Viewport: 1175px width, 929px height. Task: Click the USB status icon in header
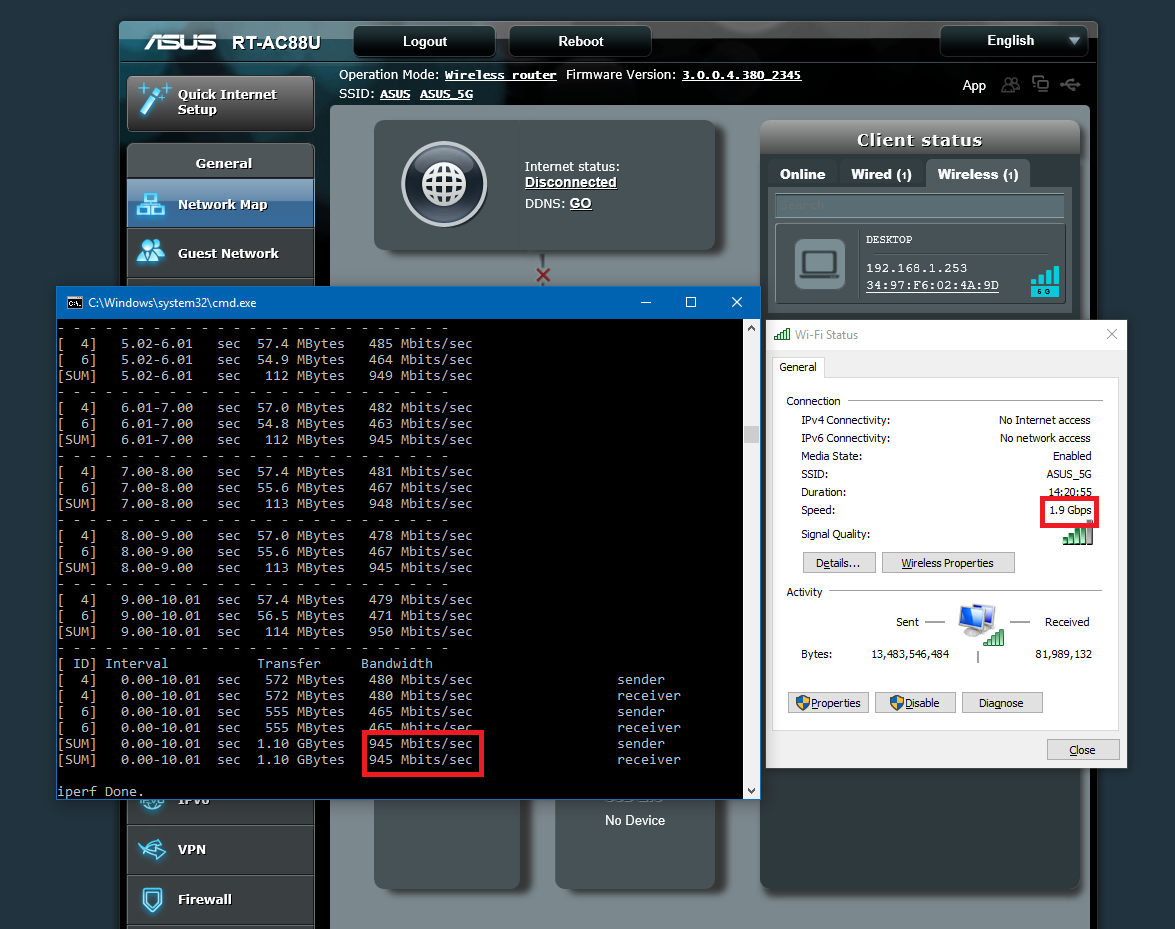[x=1070, y=85]
